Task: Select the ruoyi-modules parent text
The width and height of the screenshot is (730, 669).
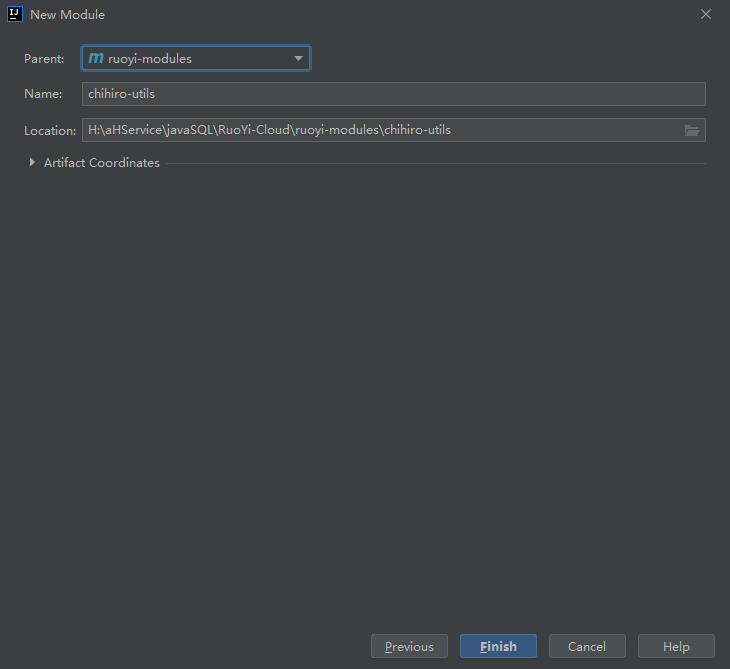Action: pos(150,59)
